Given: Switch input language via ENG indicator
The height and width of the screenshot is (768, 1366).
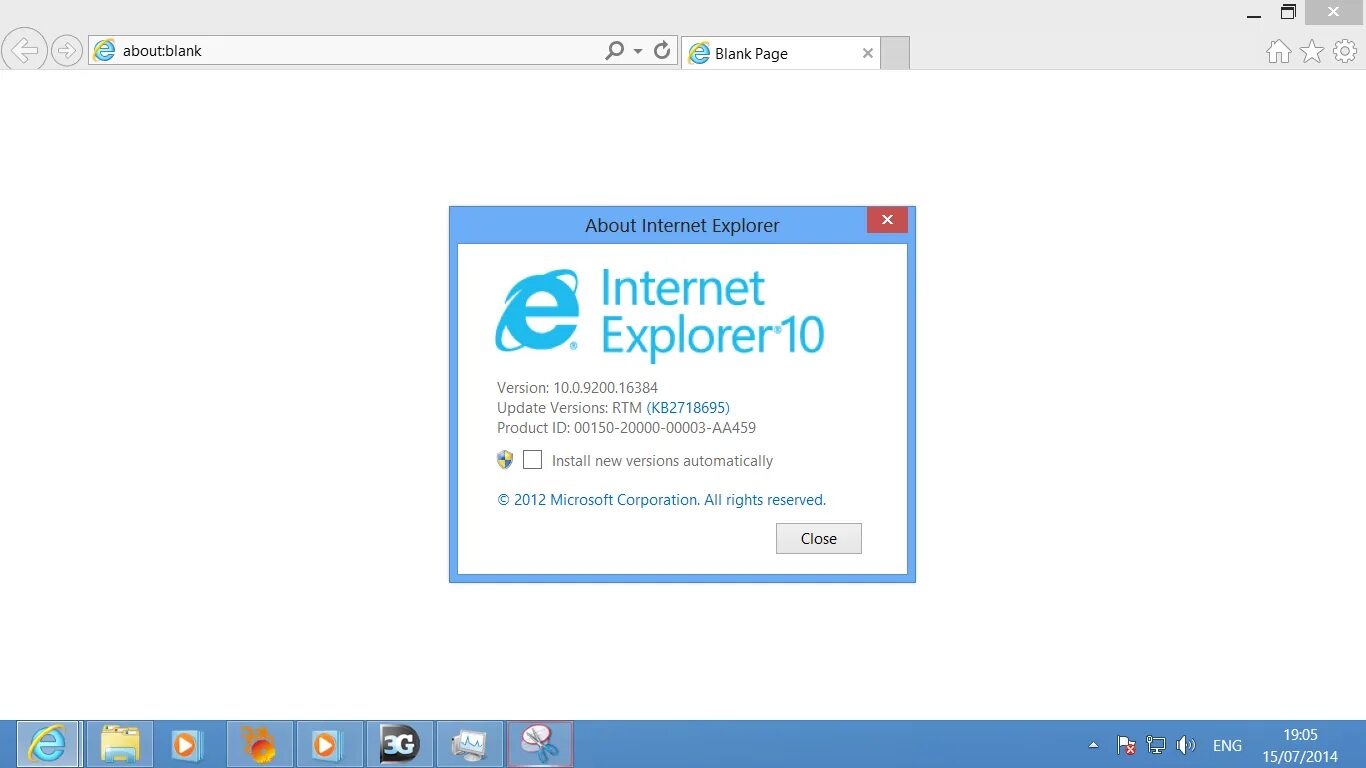Looking at the screenshot, I should tap(1227, 745).
